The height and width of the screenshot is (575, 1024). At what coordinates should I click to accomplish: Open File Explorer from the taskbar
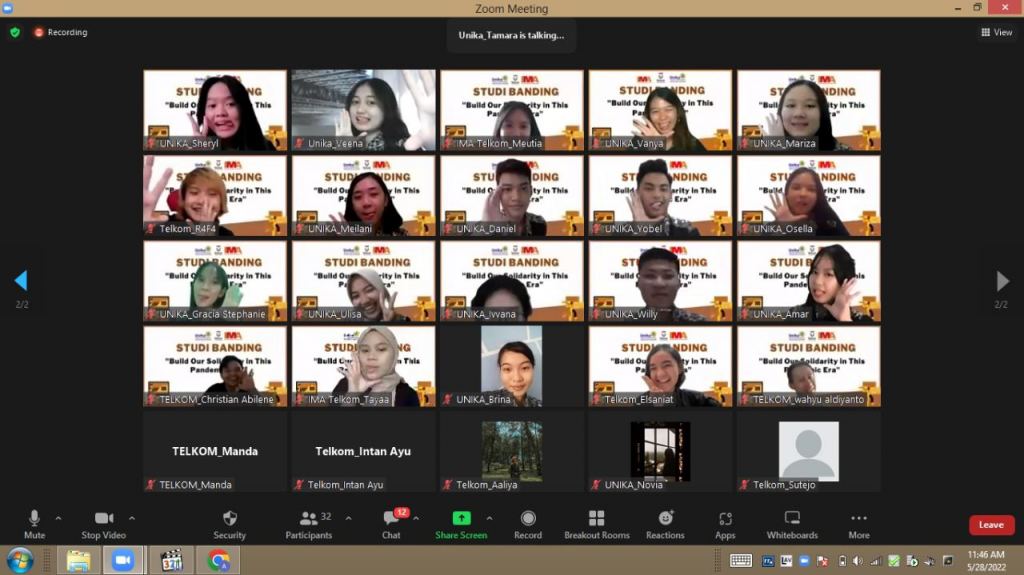coord(78,561)
